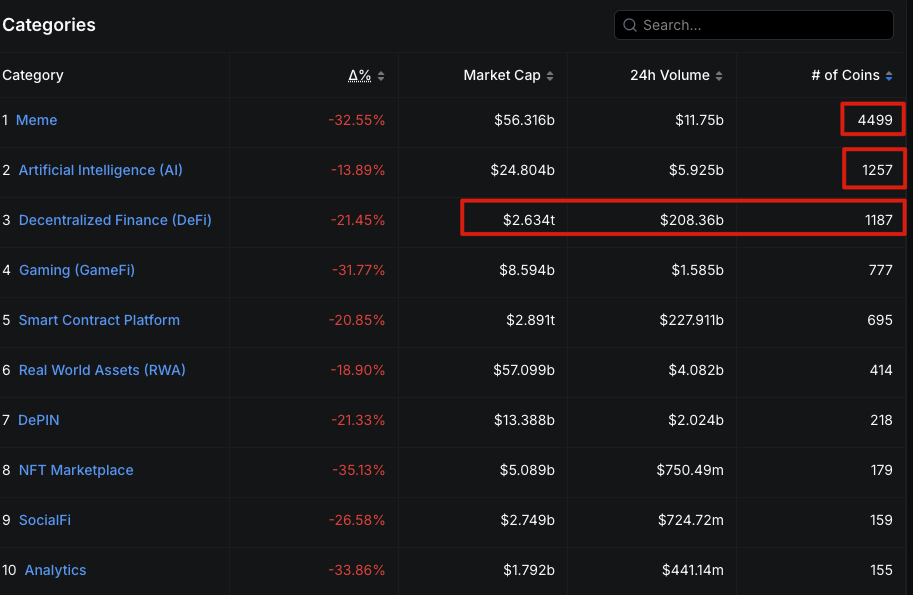The image size is (913, 595).
Task: Click the Market Cap header label
Action: point(501,75)
